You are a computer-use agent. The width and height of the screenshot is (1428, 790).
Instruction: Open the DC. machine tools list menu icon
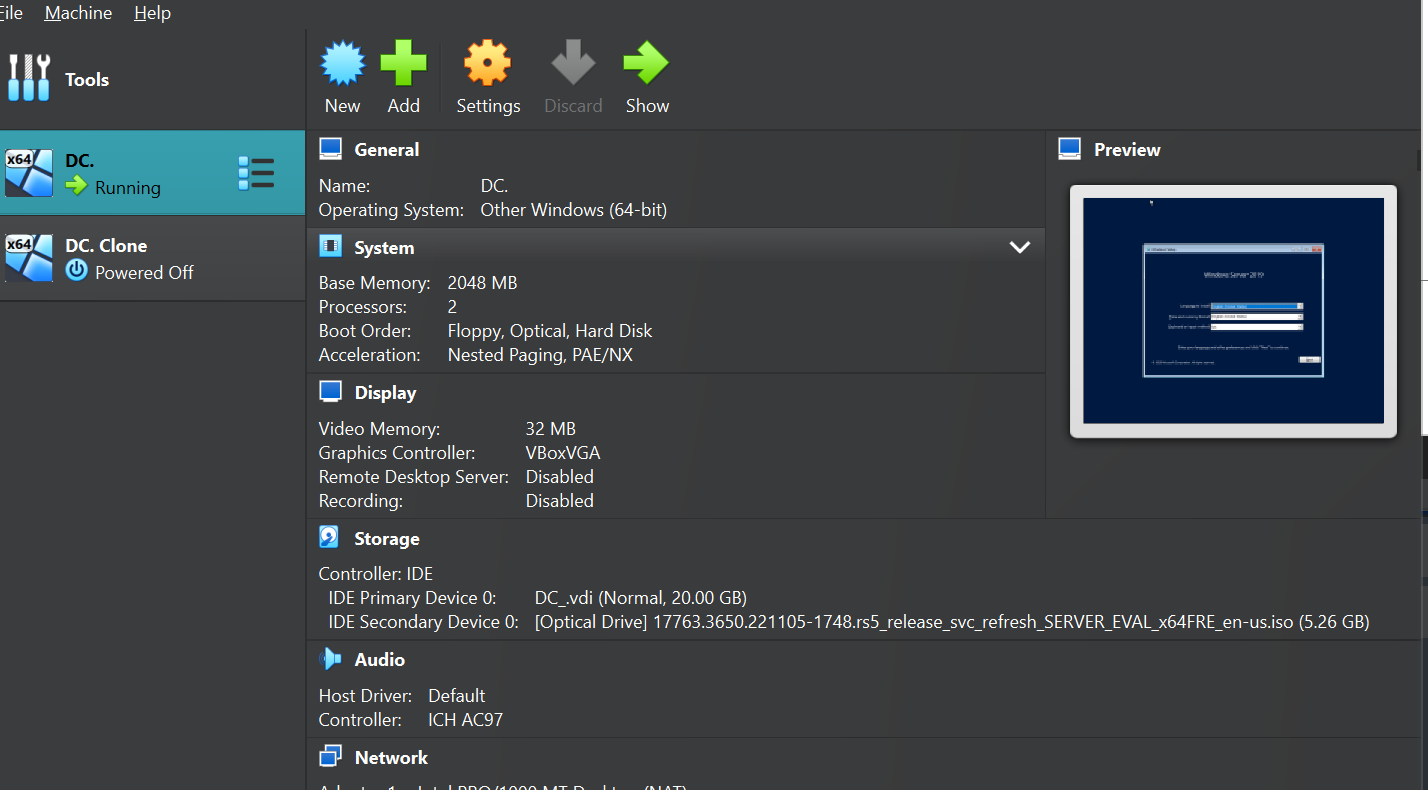(x=256, y=173)
